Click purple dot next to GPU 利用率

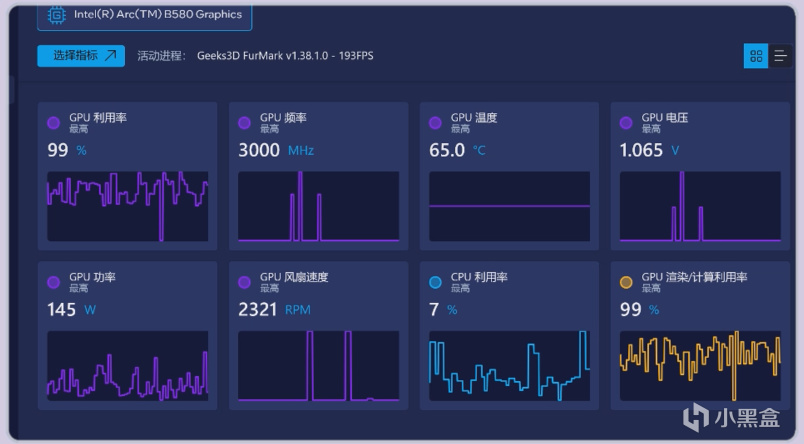pos(53,123)
